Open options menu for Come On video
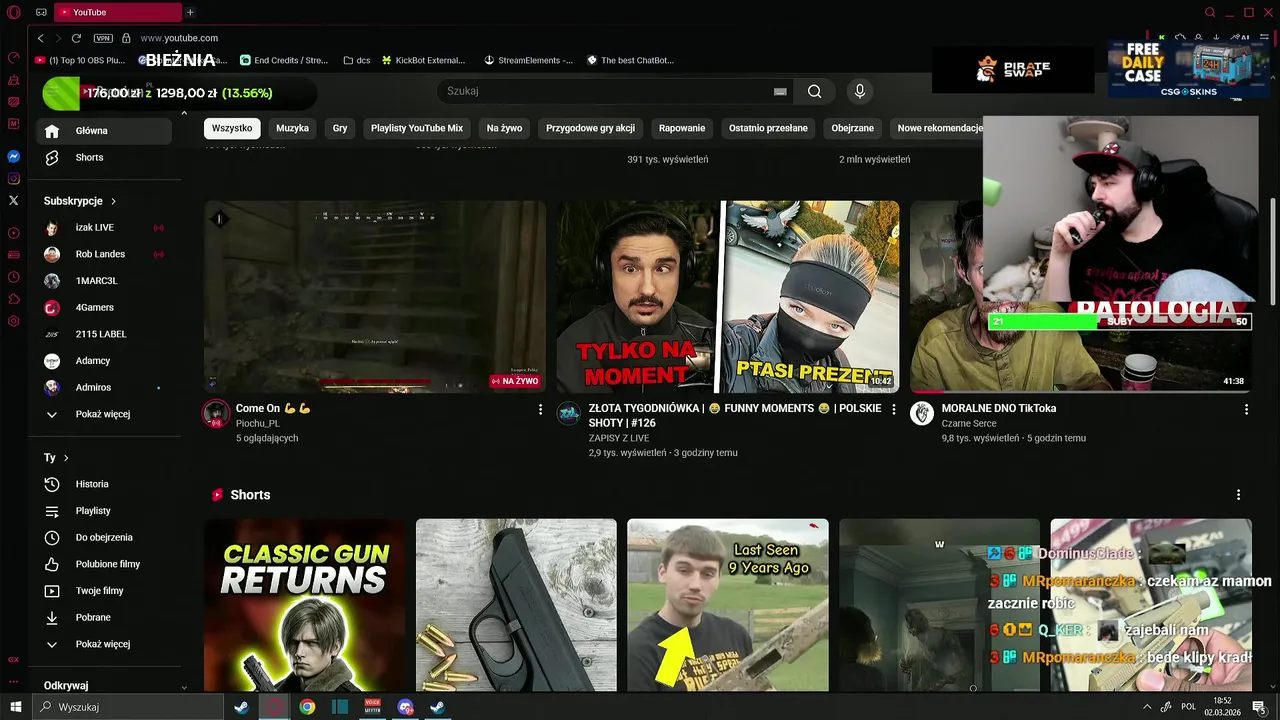The height and width of the screenshot is (720, 1280). (540, 410)
